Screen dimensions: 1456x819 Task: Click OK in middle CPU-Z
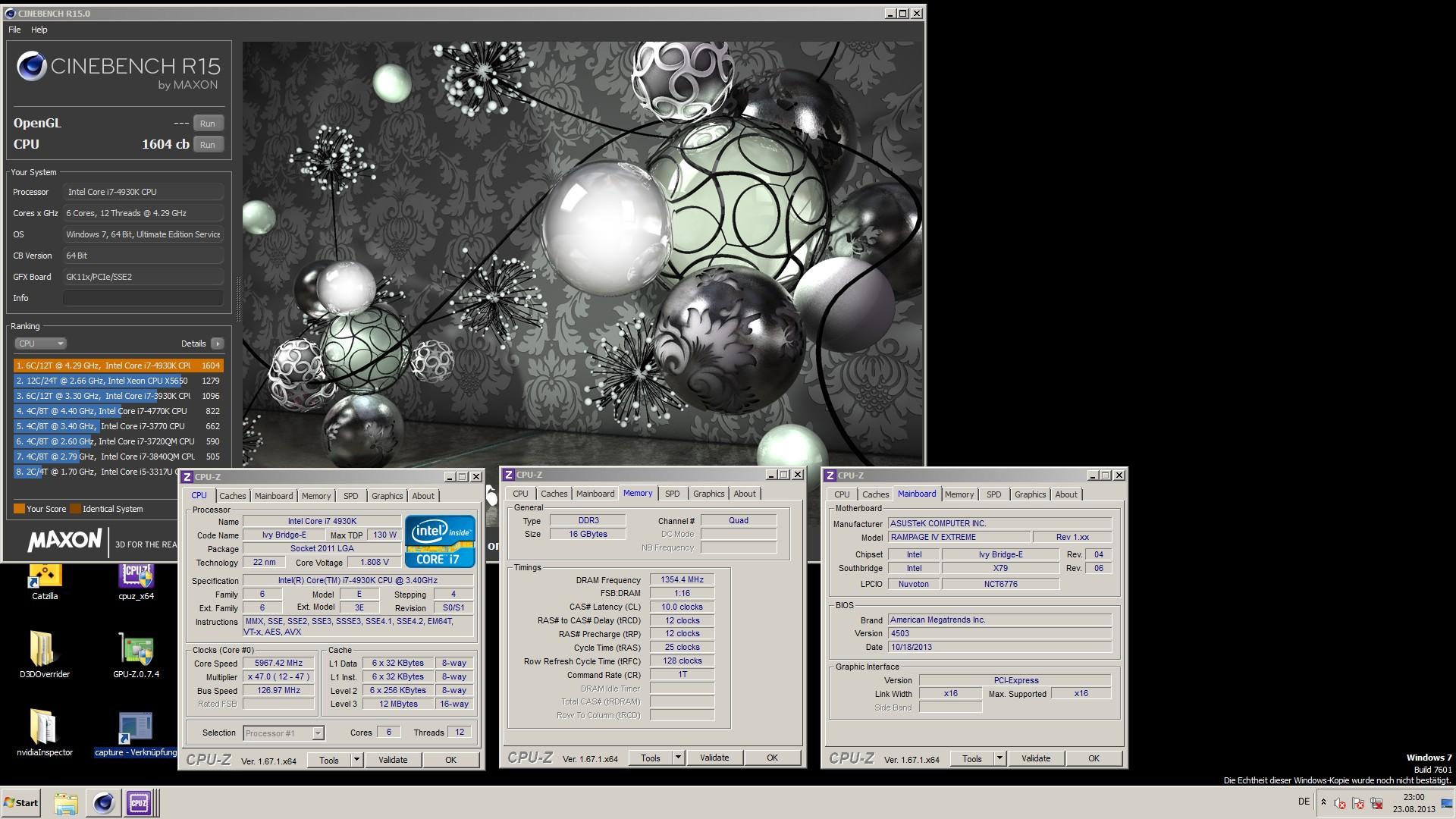pos(772,758)
